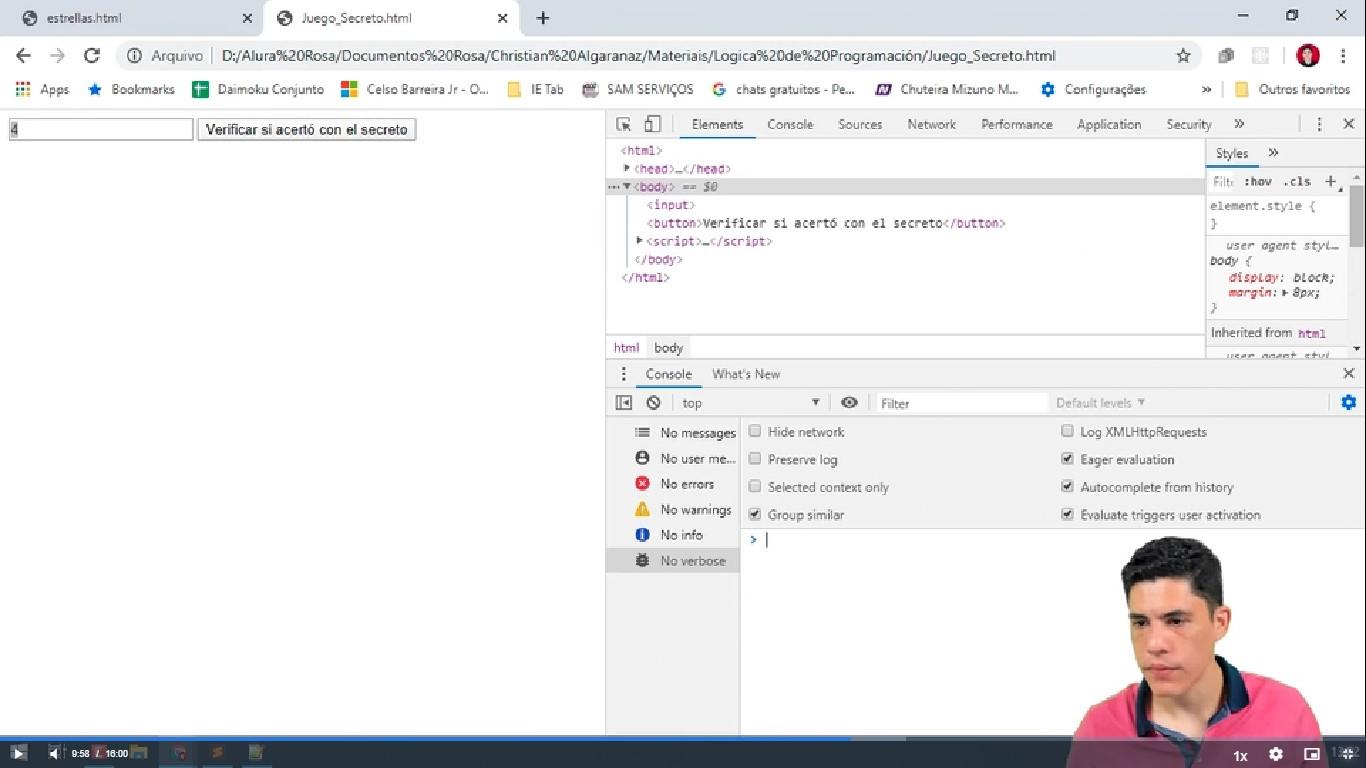Close the DevTools panel

pos(1348,124)
